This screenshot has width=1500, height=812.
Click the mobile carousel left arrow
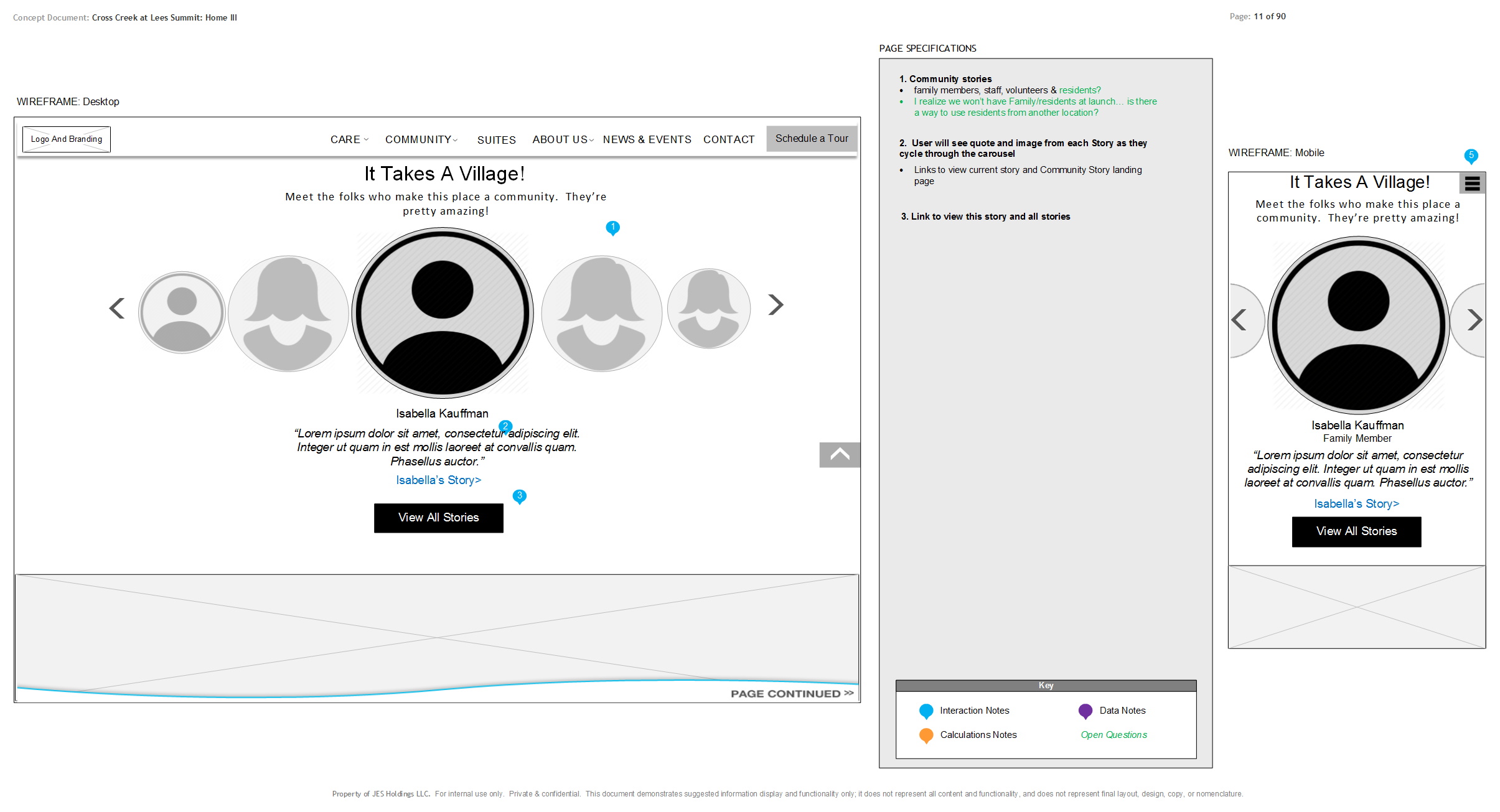1239,320
